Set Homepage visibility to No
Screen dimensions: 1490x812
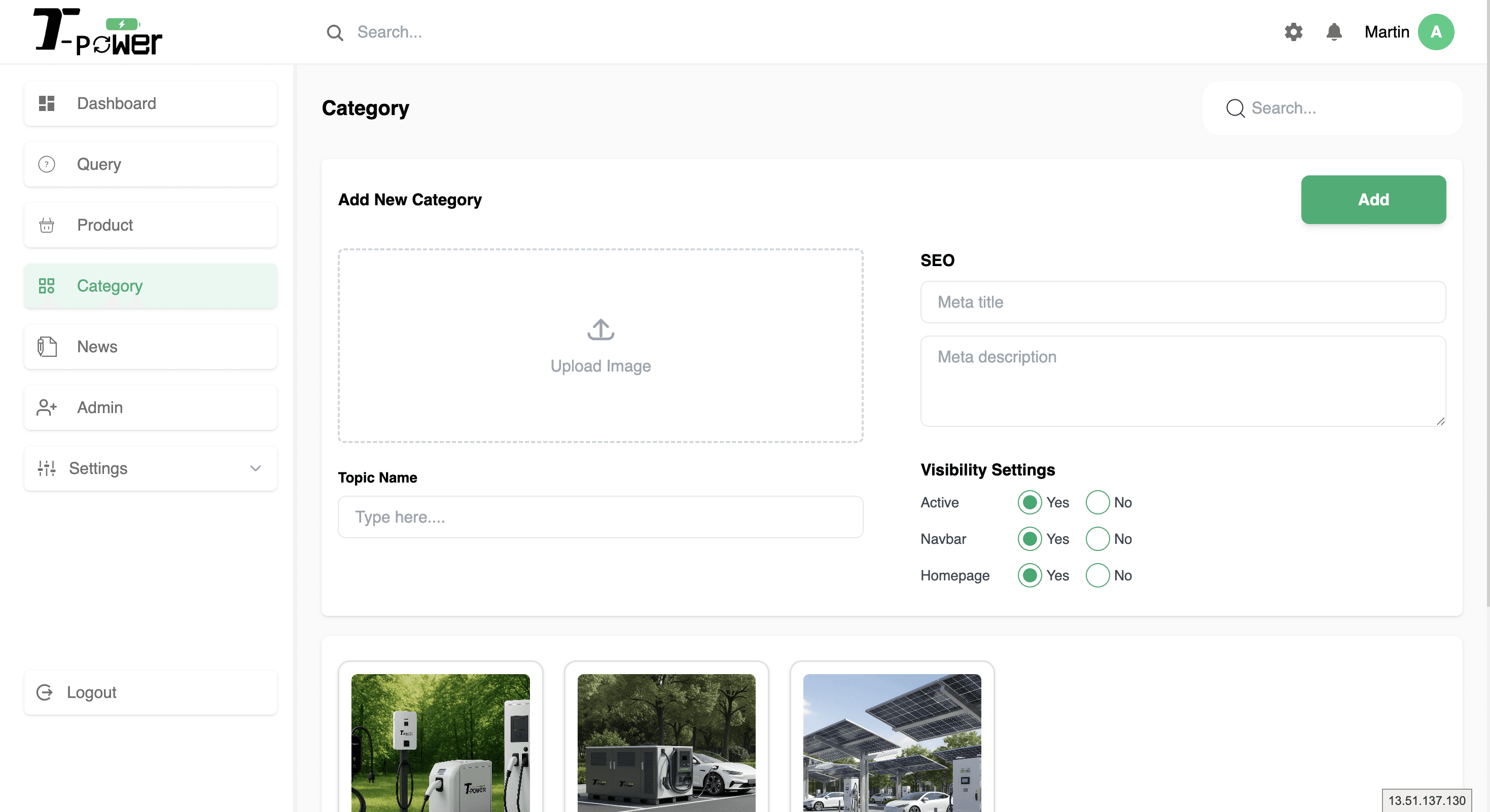tap(1098, 575)
